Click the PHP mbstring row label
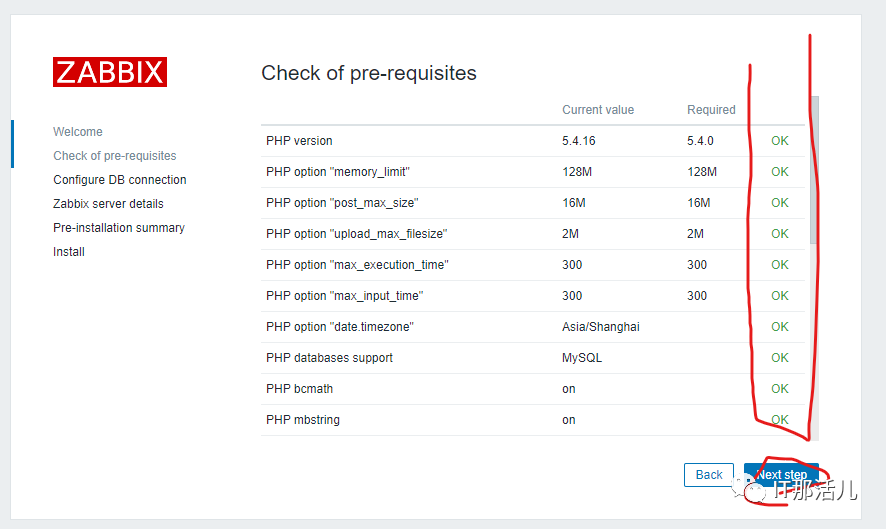Image resolution: width=886 pixels, height=529 pixels. click(303, 420)
